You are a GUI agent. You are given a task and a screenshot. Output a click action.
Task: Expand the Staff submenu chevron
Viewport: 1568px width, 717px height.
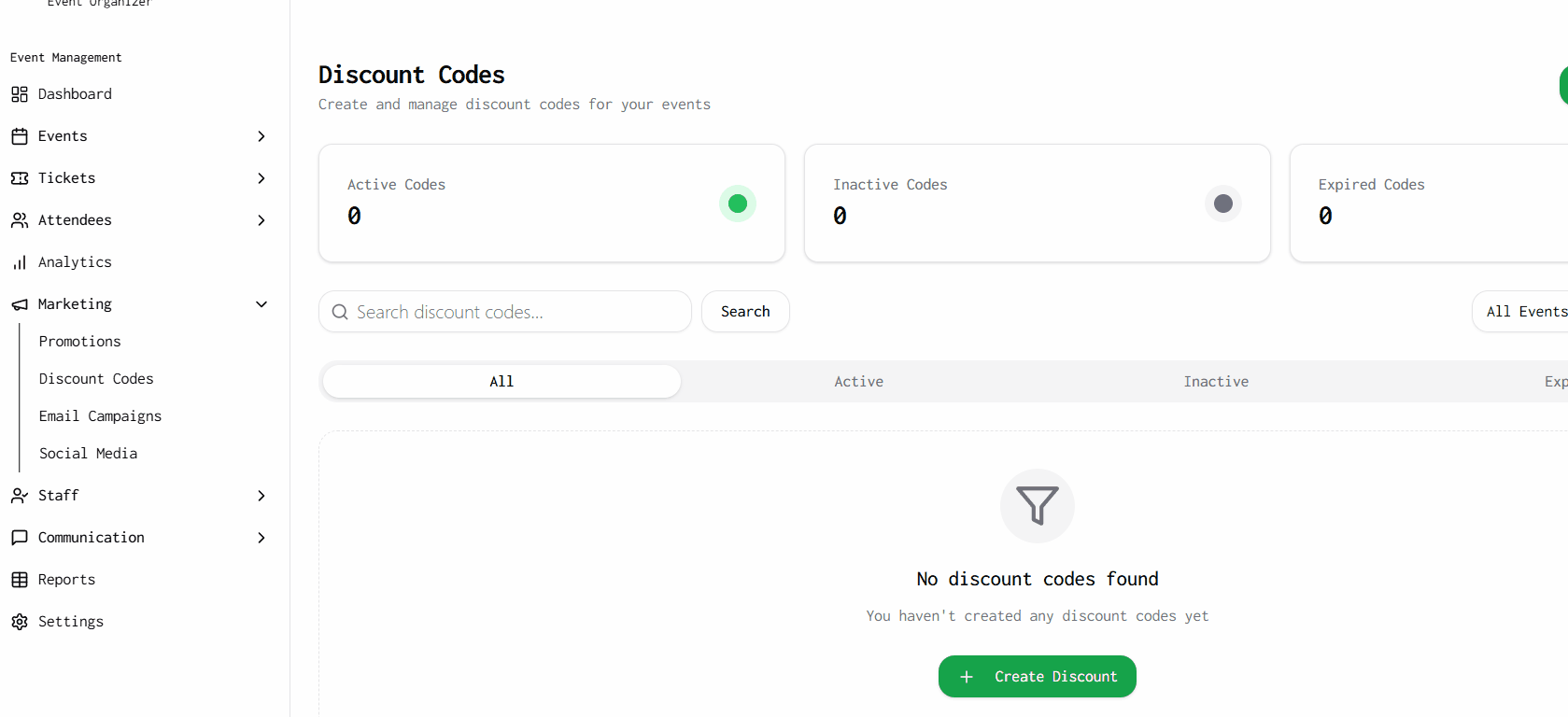click(x=261, y=496)
